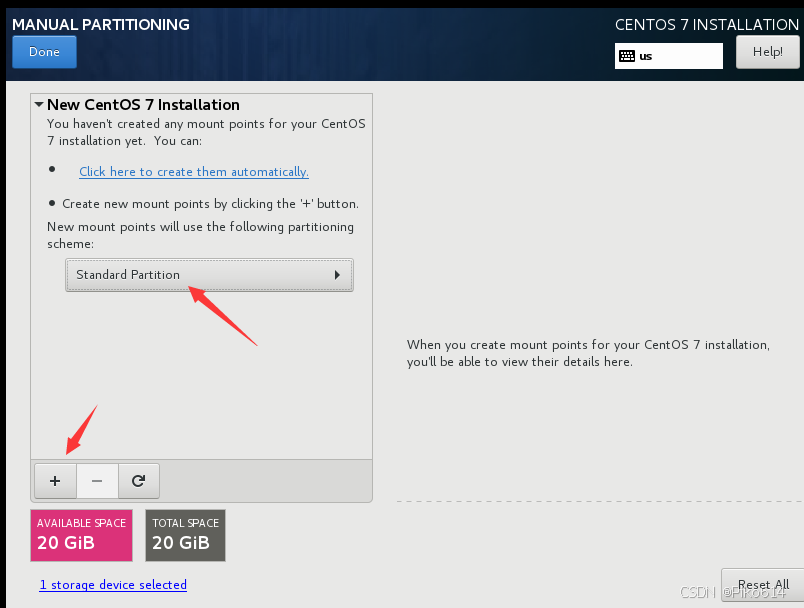Screen dimensions: 804x608
Task: Click the Done button
Action: (45, 52)
